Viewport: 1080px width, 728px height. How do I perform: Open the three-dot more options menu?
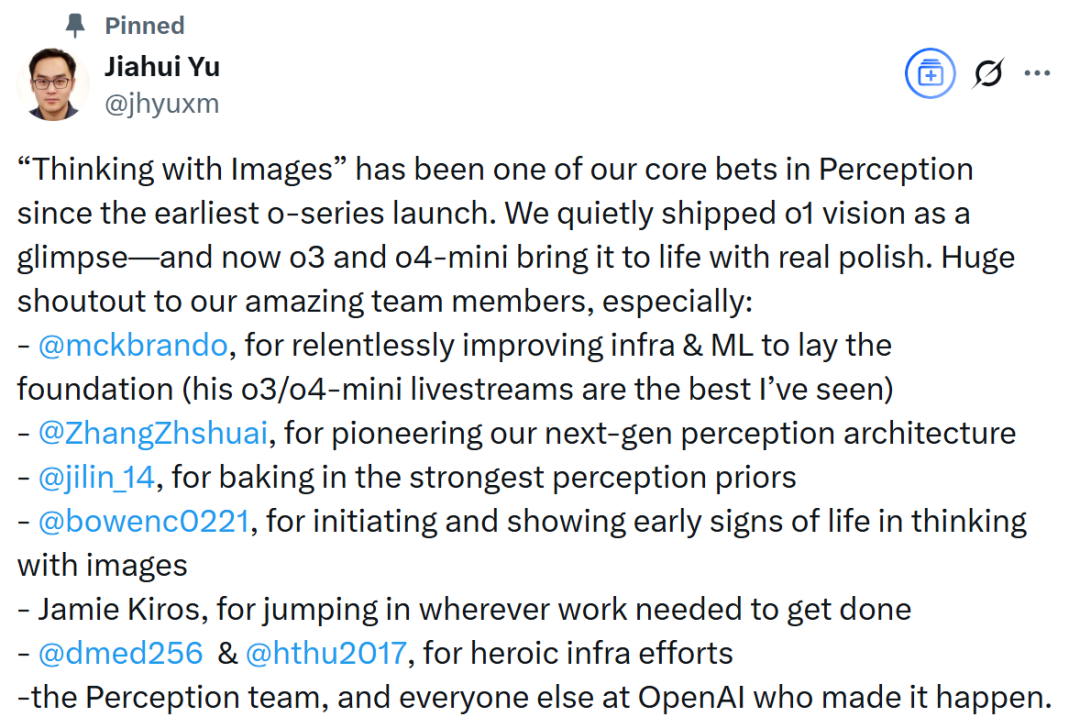(x=1037, y=73)
